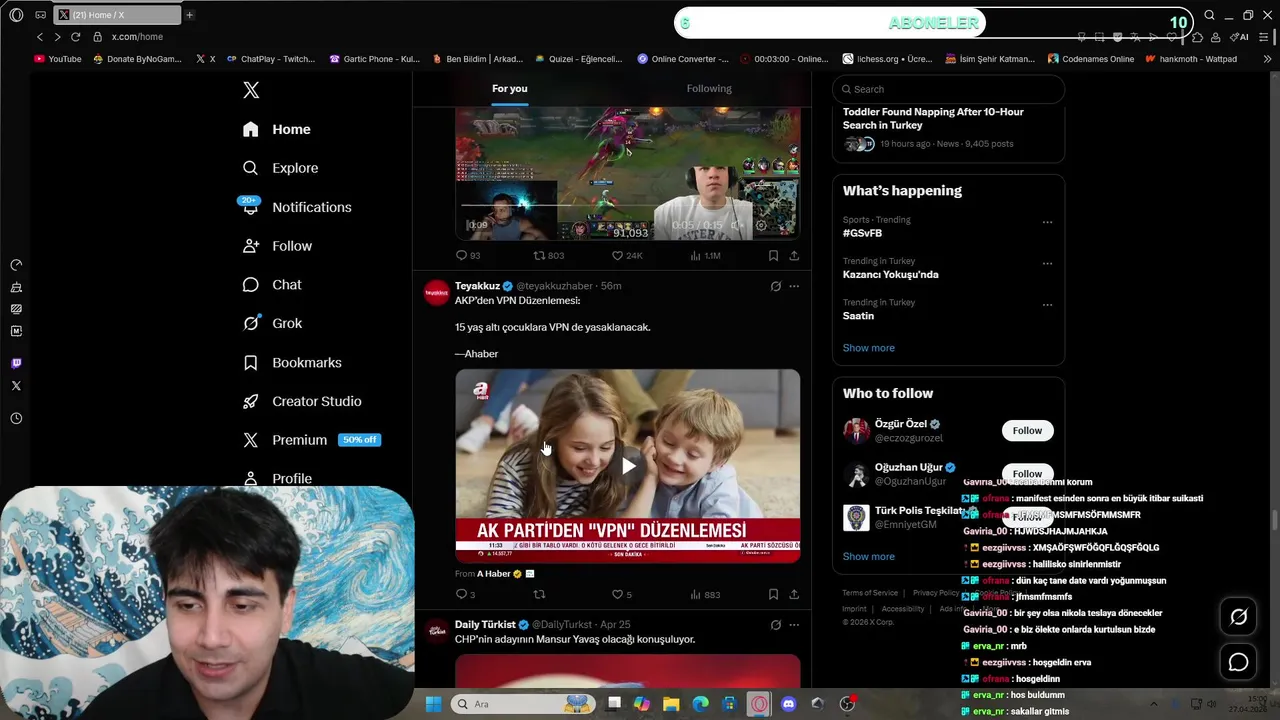Open Notifications with 20+ badge
The width and height of the screenshot is (1280, 720).
click(296, 207)
